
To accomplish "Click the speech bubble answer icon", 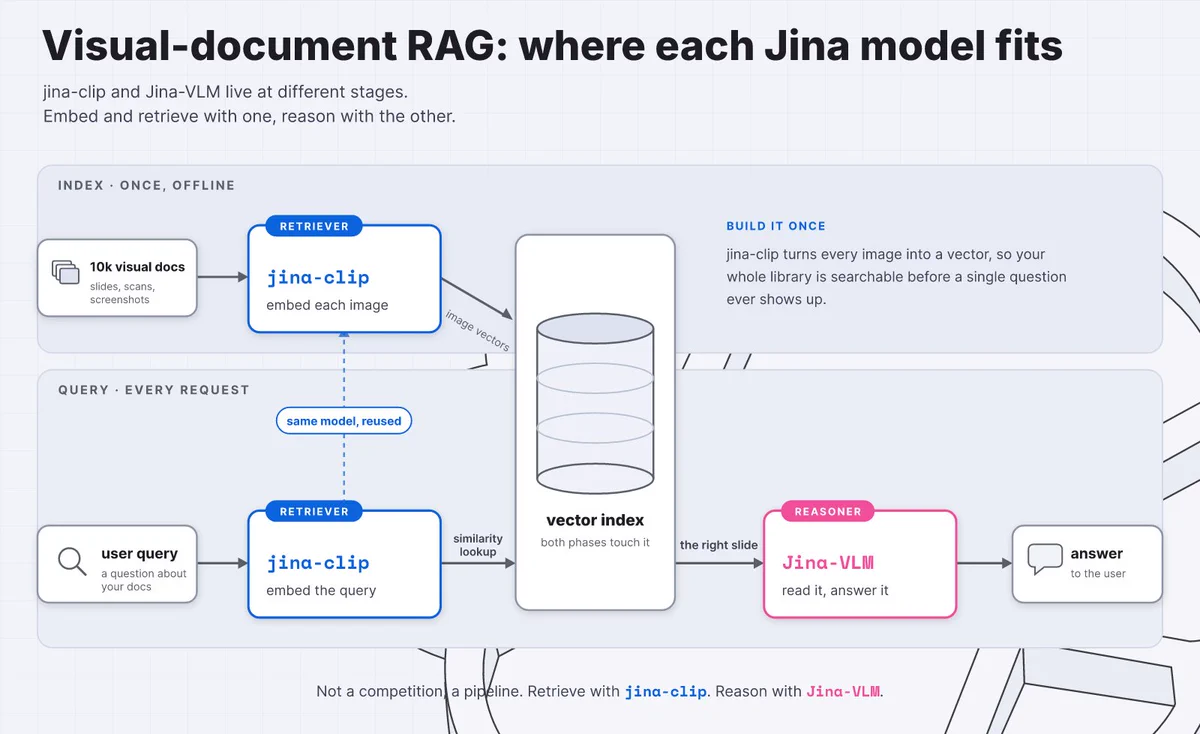I will tap(1045, 559).
